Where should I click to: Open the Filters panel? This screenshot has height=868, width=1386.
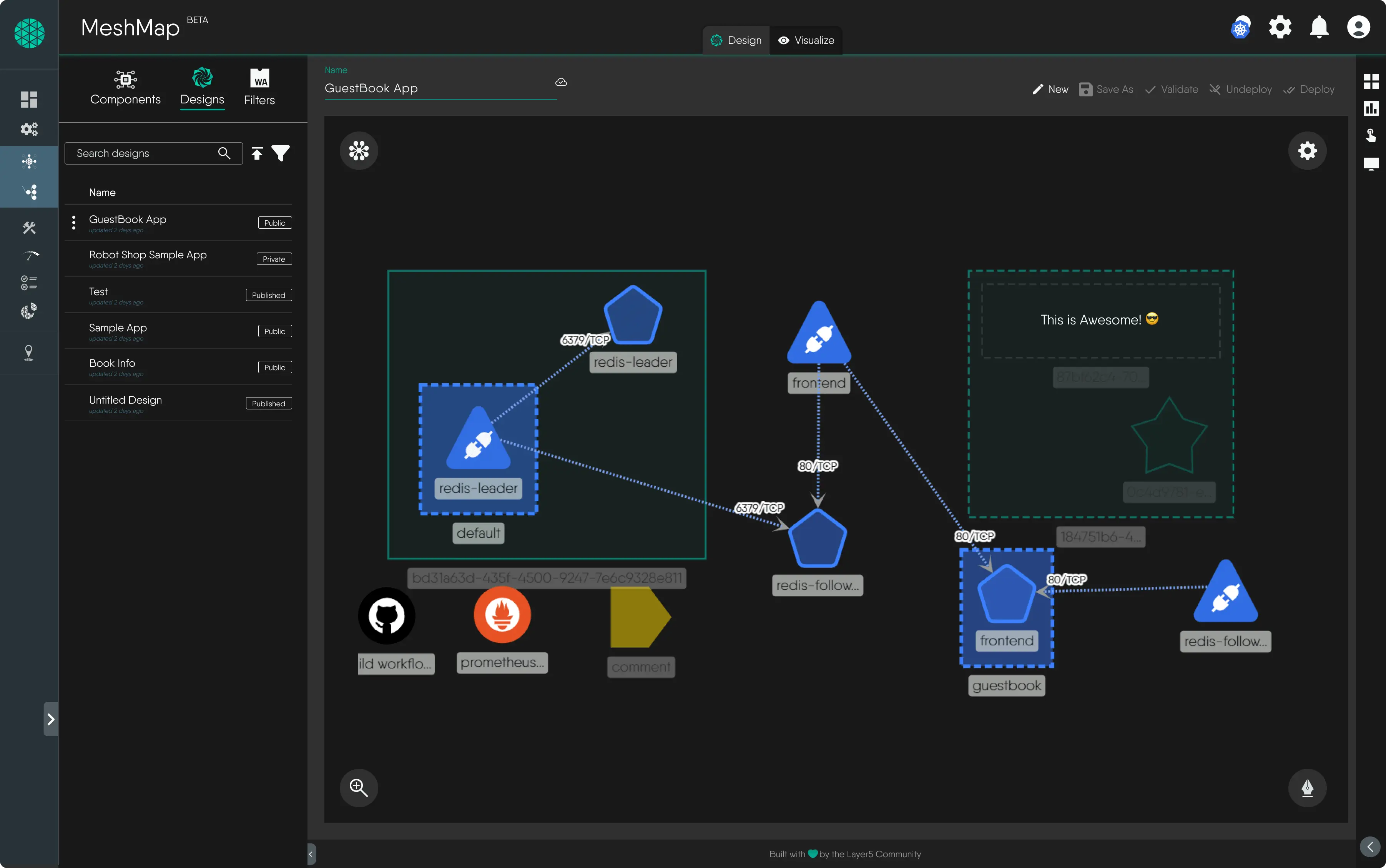click(259, 86)
